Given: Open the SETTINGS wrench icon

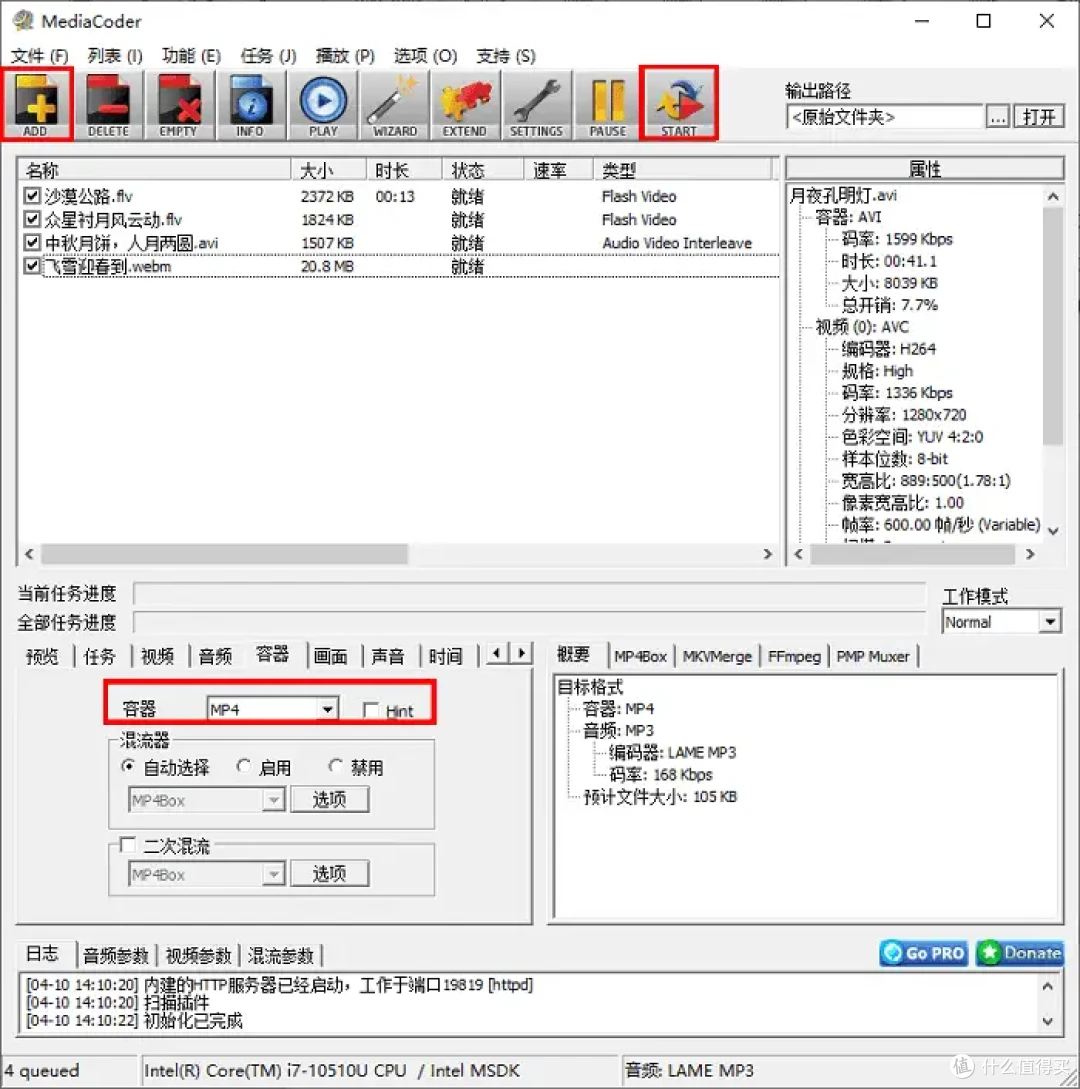Looking at the screenshot, I should [x=537, y=104].
